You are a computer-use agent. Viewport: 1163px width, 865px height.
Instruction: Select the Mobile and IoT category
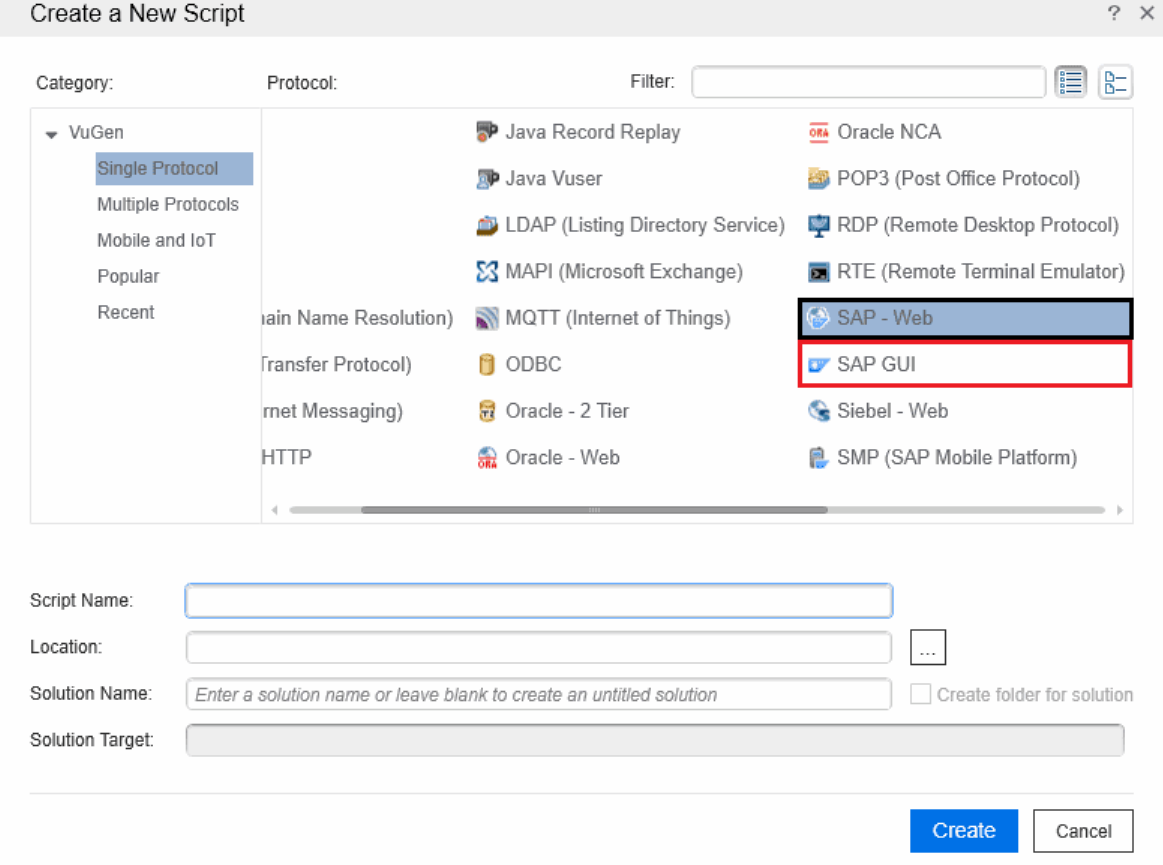[157, 240]
